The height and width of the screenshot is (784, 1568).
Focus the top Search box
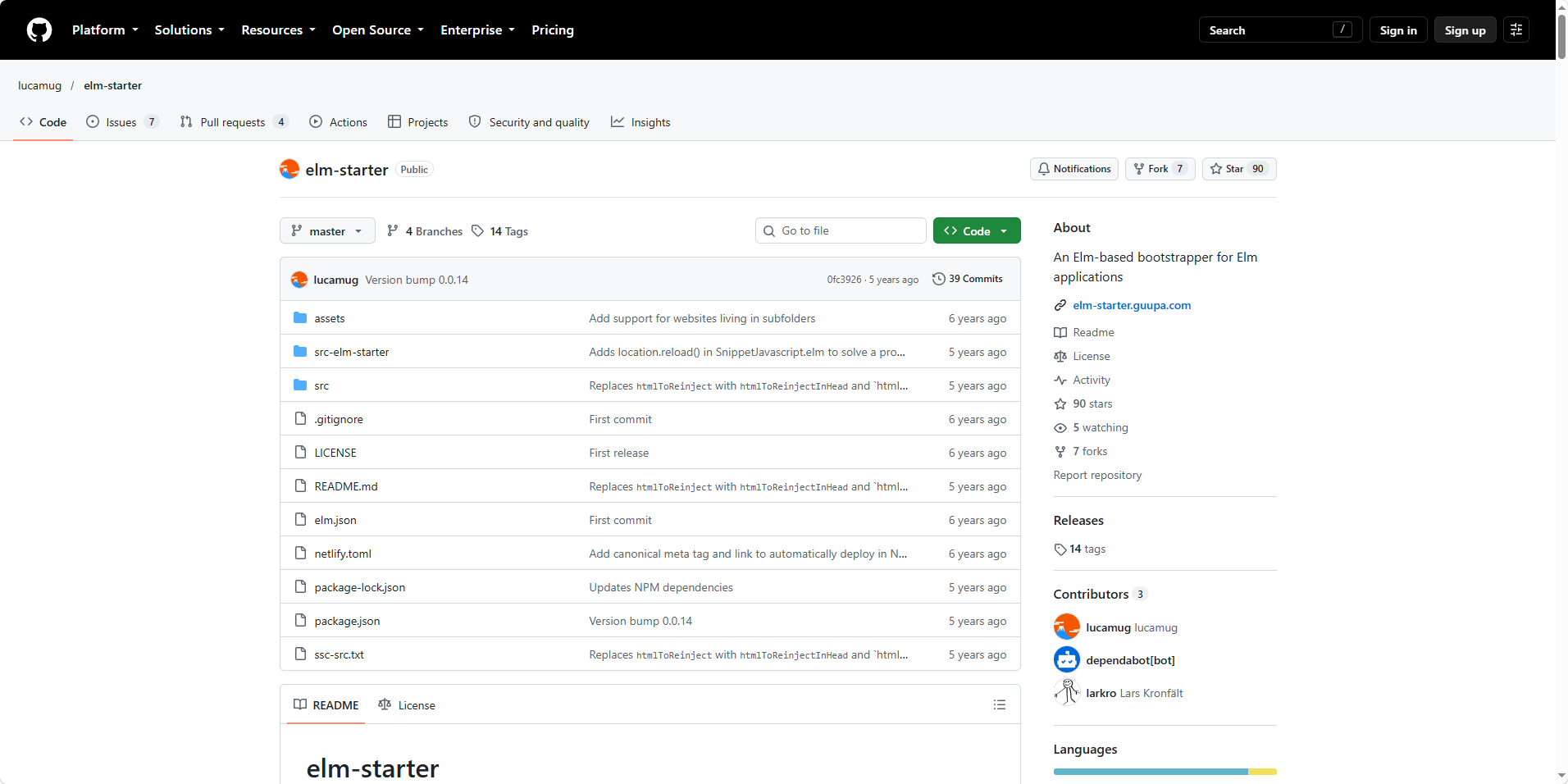pos(1280,30)
